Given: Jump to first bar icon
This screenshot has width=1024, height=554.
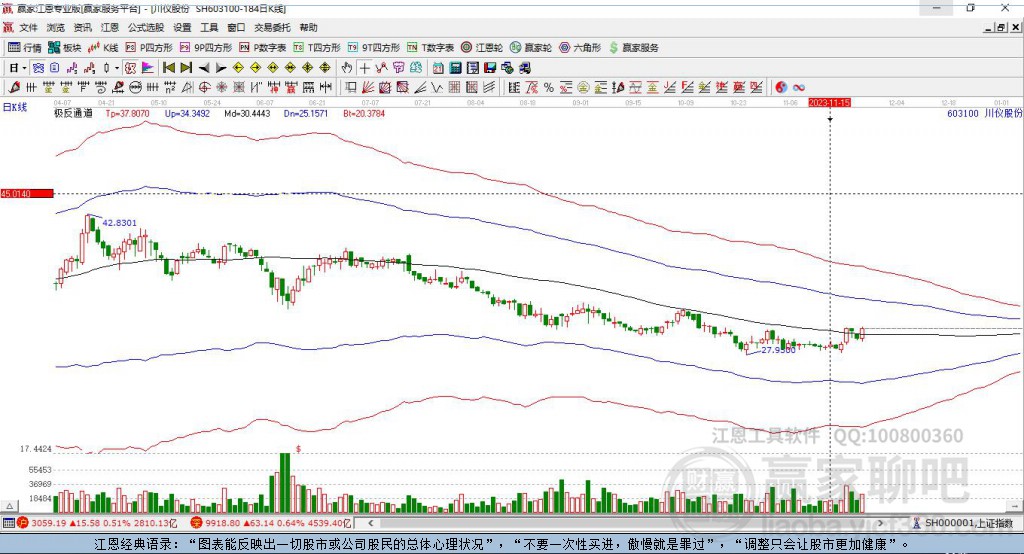Looking at the screenshot, I should pos(168,68).
